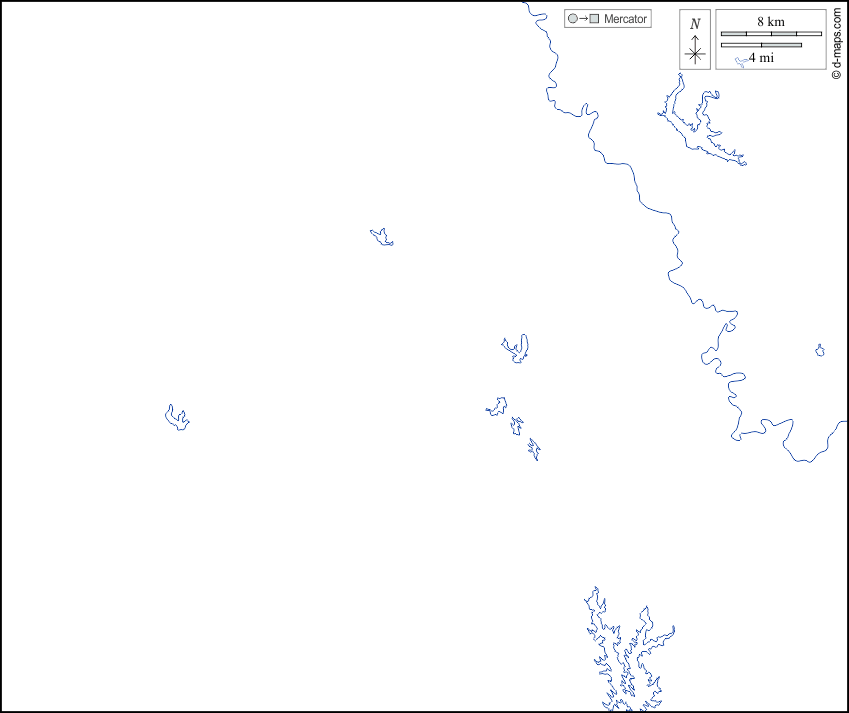The height and width of the screenshot is (713, 849).
Task: Click the circle-to-square projection icon
Action: [x=584, y=19]
